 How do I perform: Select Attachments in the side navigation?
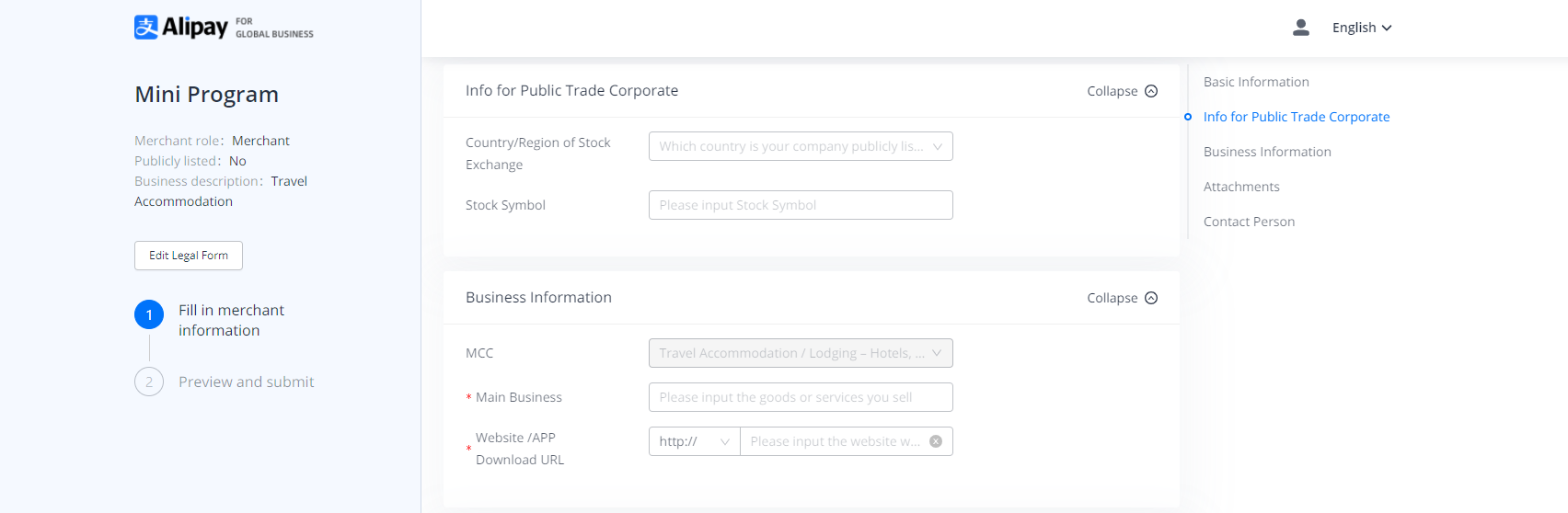coord(1240,187)
